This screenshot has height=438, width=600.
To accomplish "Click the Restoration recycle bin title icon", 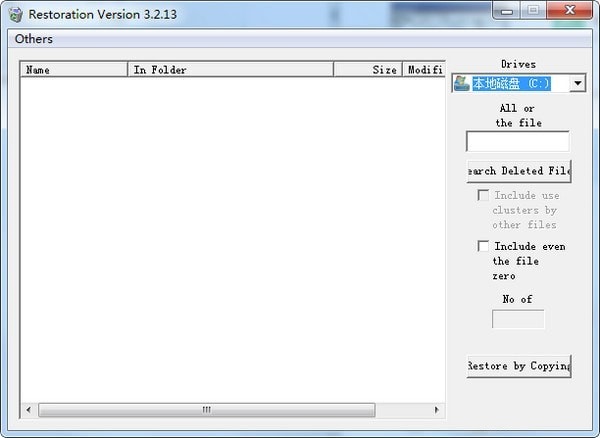I will (x=16, y=15).
